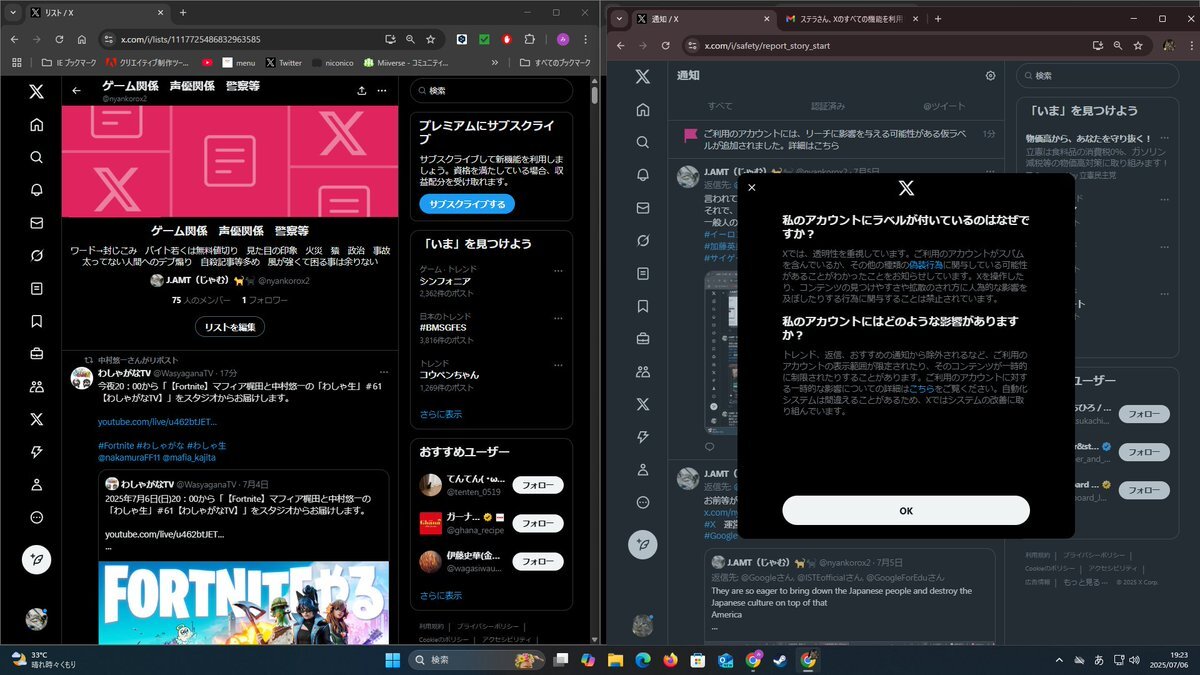Open the 偽装行為 link in the dialog
The width and height of the screenshot is (1200, 675).
pyautogui.click(x=927, y=265)
